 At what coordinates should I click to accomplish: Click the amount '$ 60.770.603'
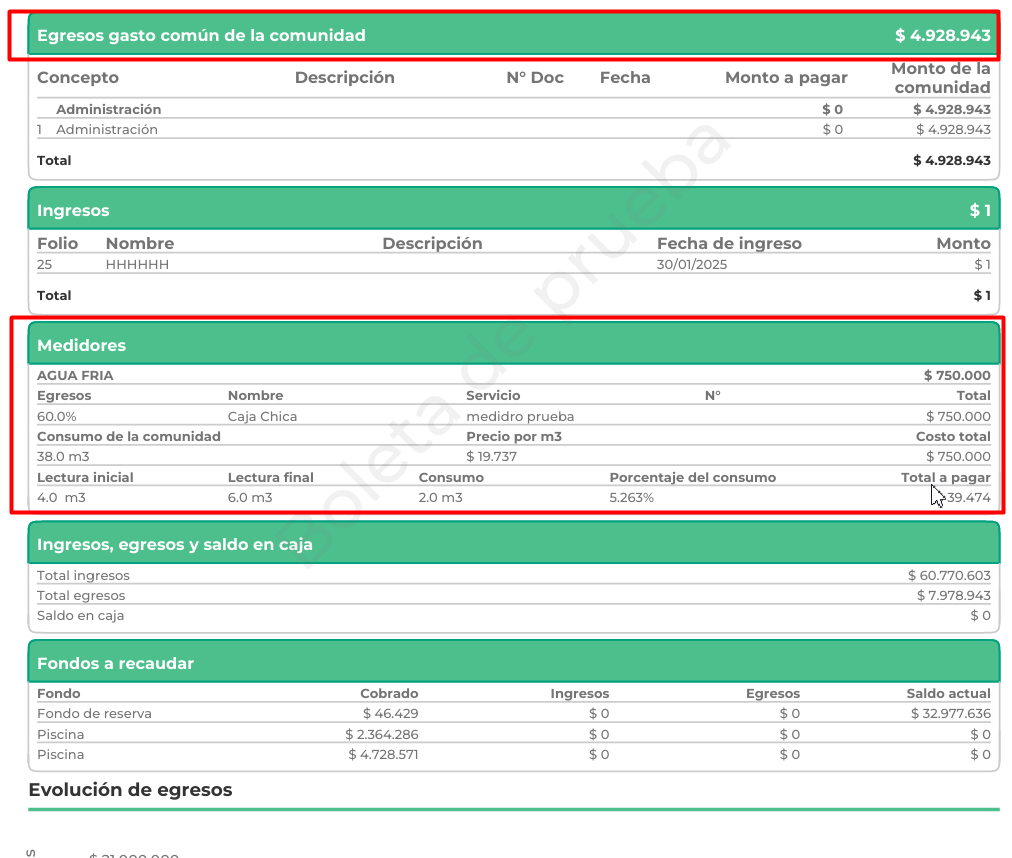[949, 576]
